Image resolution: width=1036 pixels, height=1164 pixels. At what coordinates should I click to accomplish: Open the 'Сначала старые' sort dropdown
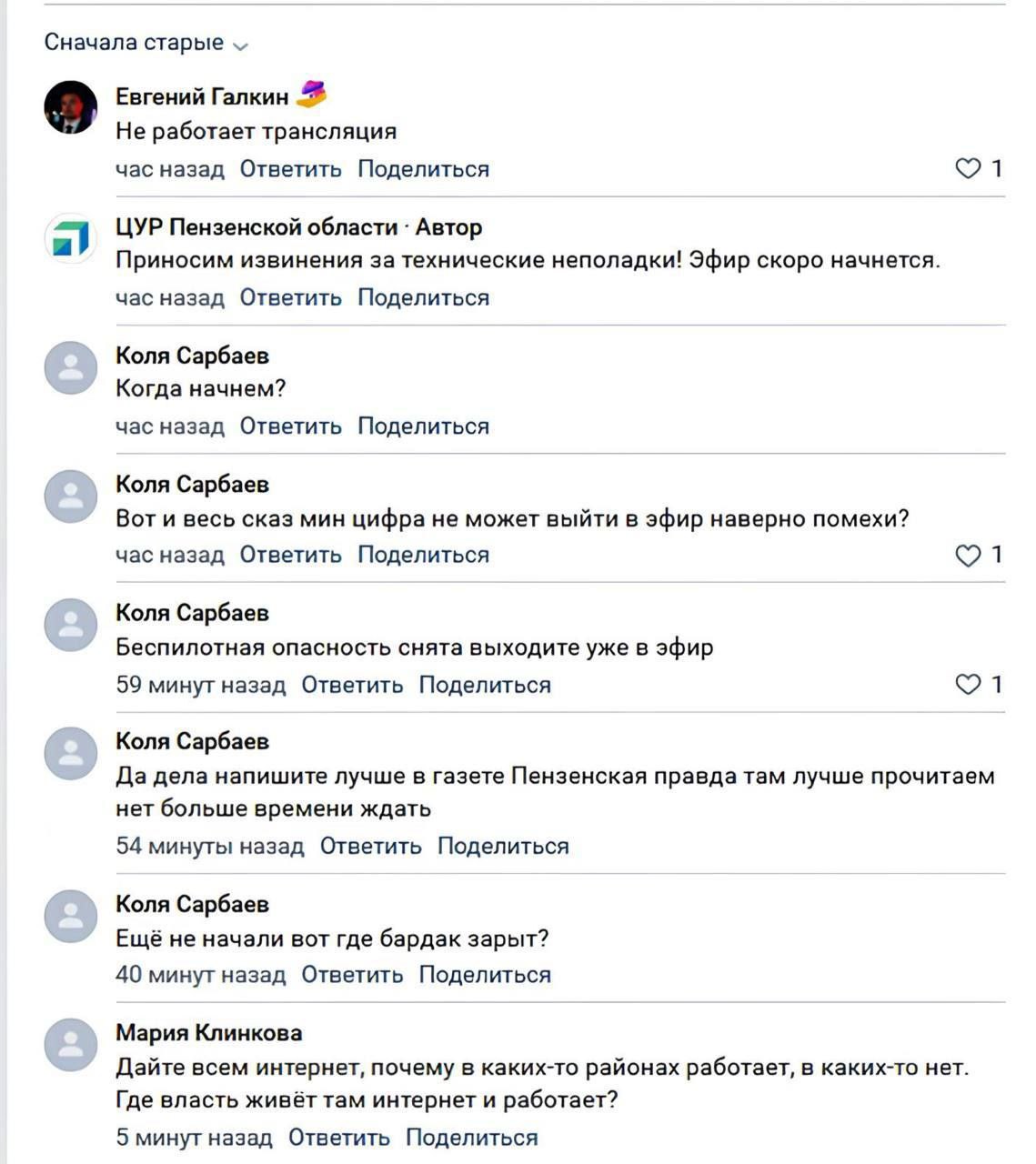pyautogui.click(x=146, y=43)
